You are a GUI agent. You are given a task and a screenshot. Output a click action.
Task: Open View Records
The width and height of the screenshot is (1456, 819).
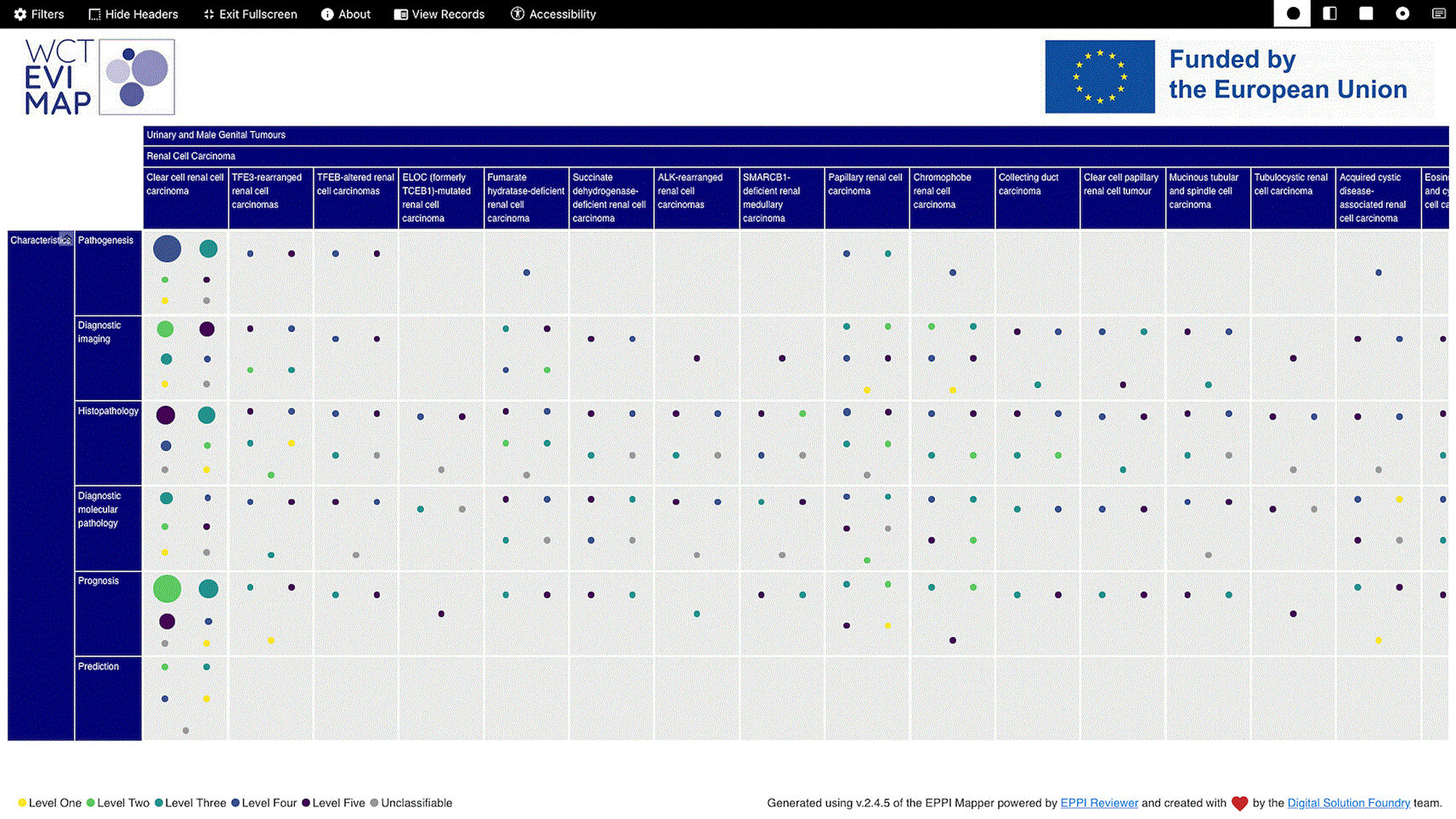pyautogui.click(x=439, y=14)
